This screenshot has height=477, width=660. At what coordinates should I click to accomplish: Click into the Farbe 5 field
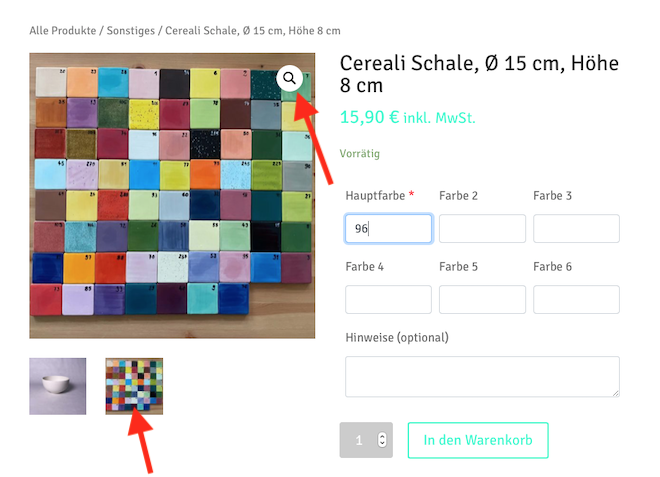tap(482, 299)
